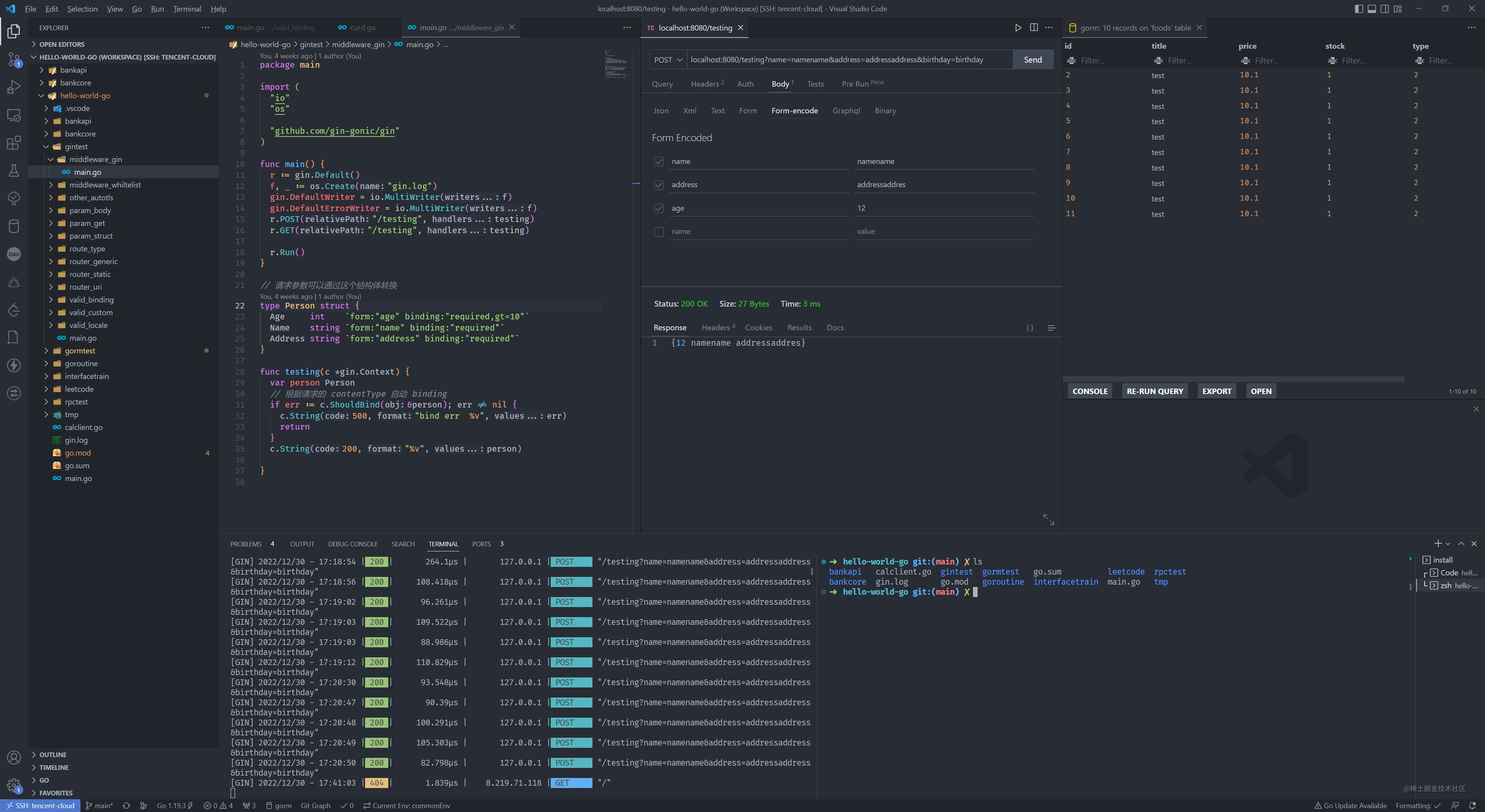The width and height of the screenshot is (1485, 812).
Task: Click the Run file play icon in editor toolbar
Action: pos(1018,28)
